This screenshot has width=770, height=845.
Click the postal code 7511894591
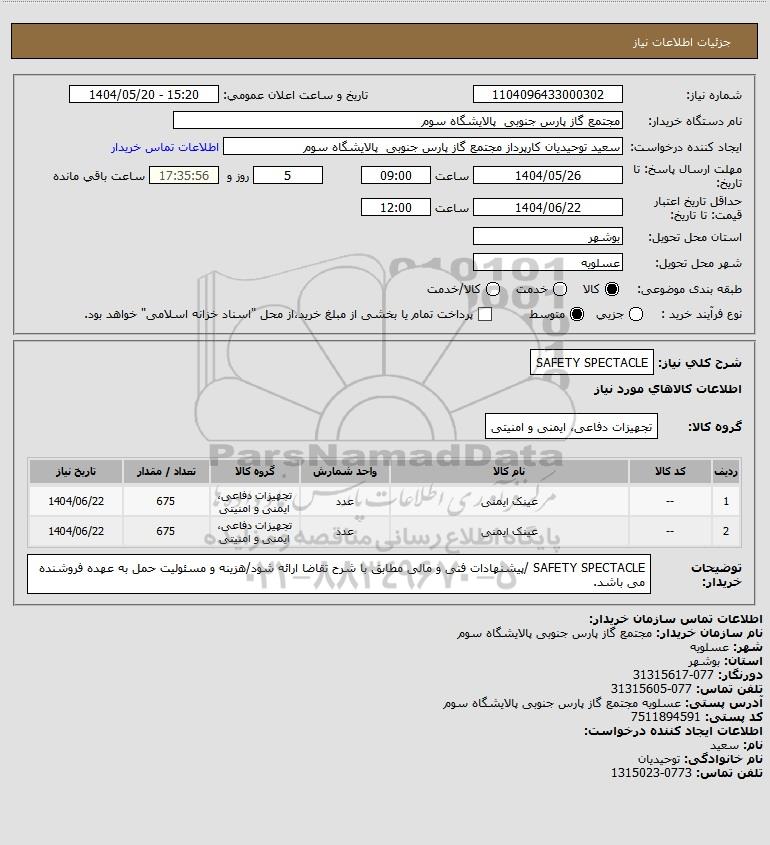(x=665, y=717)
